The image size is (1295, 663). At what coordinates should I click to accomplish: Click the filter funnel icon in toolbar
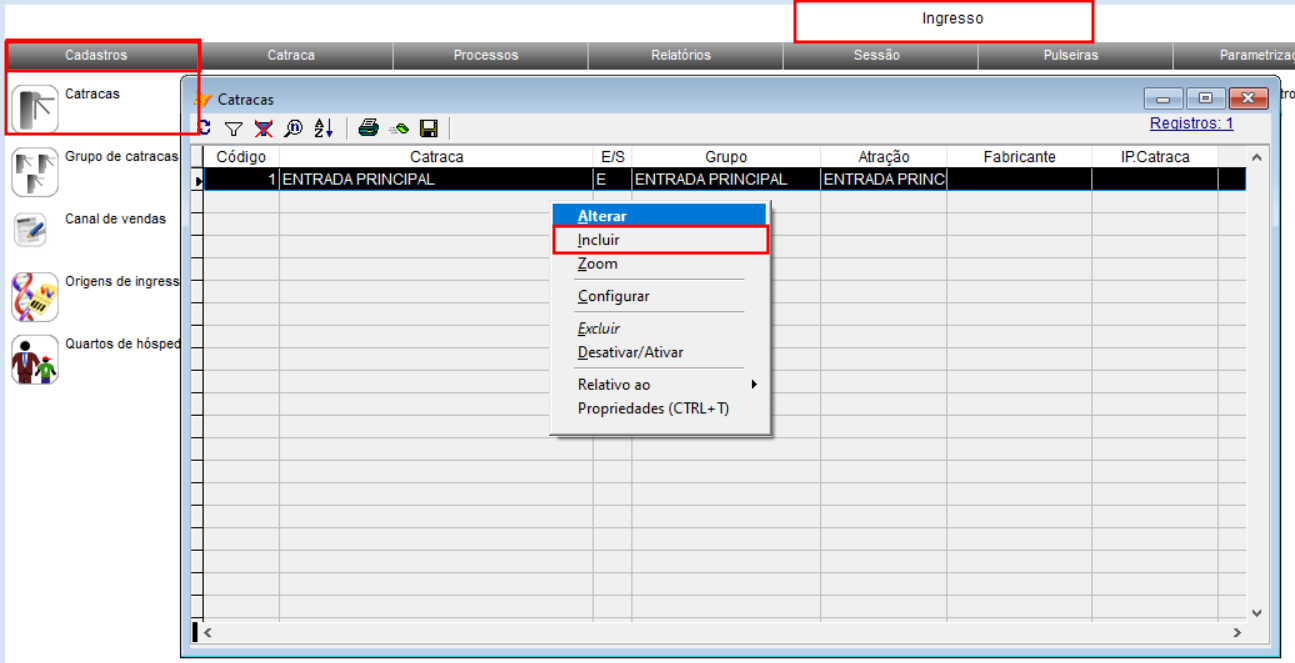[x=233, y=128]
